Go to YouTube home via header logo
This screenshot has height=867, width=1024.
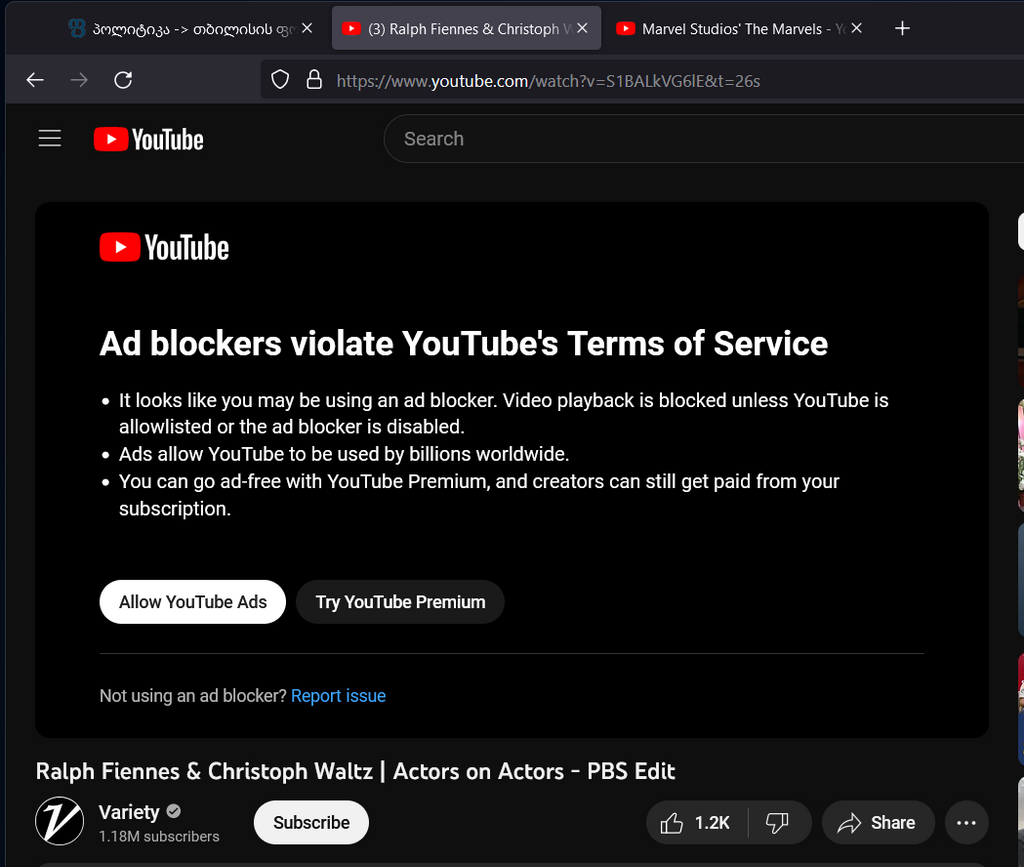[x=148, y=139]
